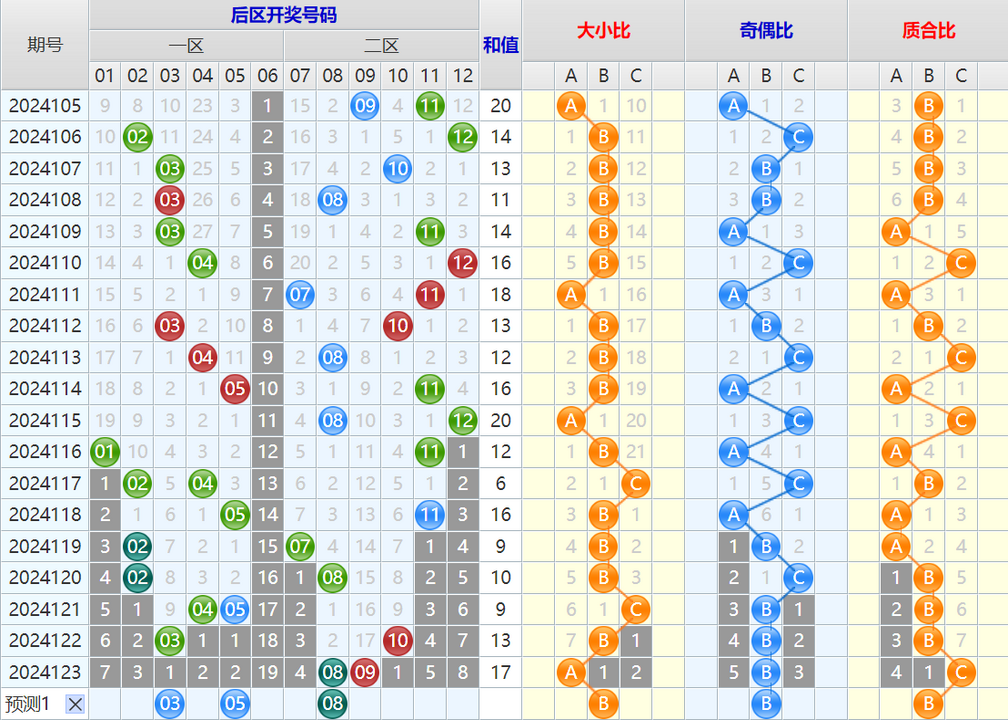
Task: Choose green ball 12 in row 2024115
Action: 463,420
